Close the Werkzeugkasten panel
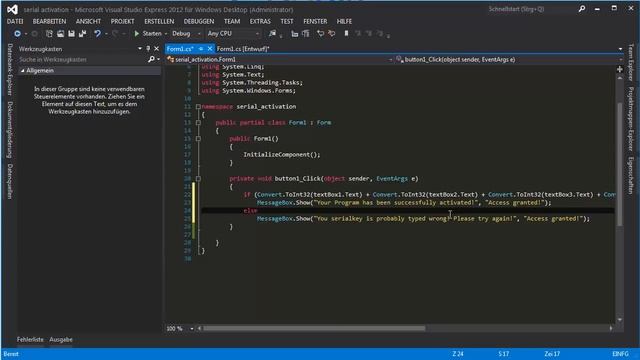The height and width of the screenshot is (360, 640). tap(156, 49)
